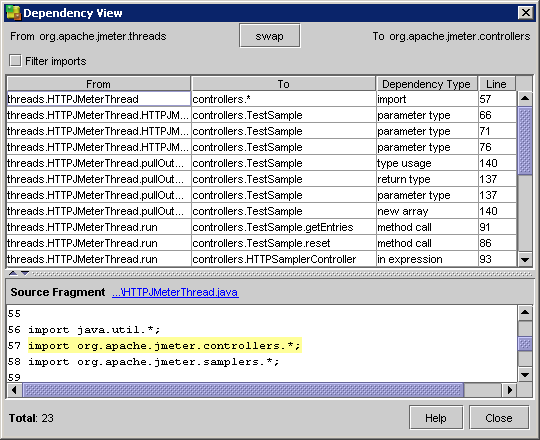
Task: Select the controllers.TestSample.getEntries method call row
Action: tap(261, 227)
